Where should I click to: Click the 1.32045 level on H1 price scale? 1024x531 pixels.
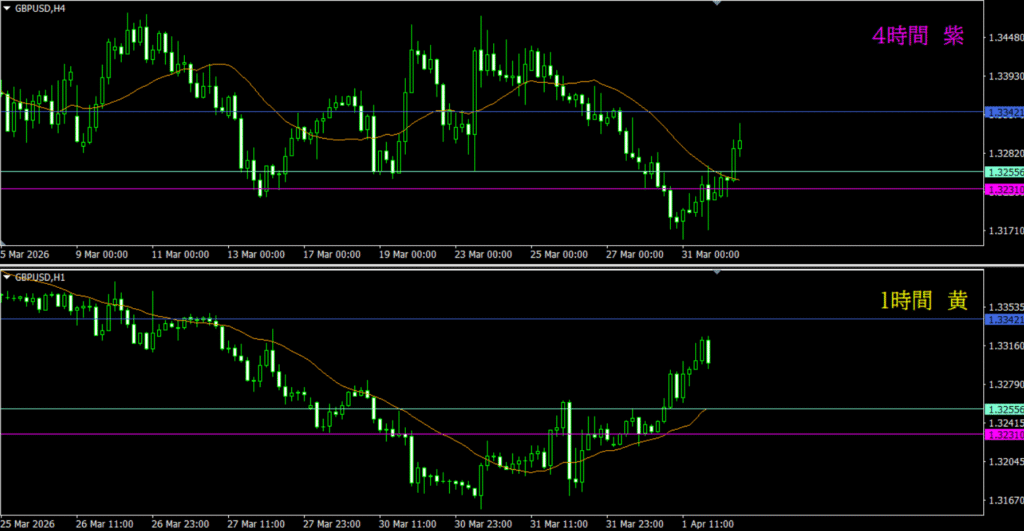1004,463
